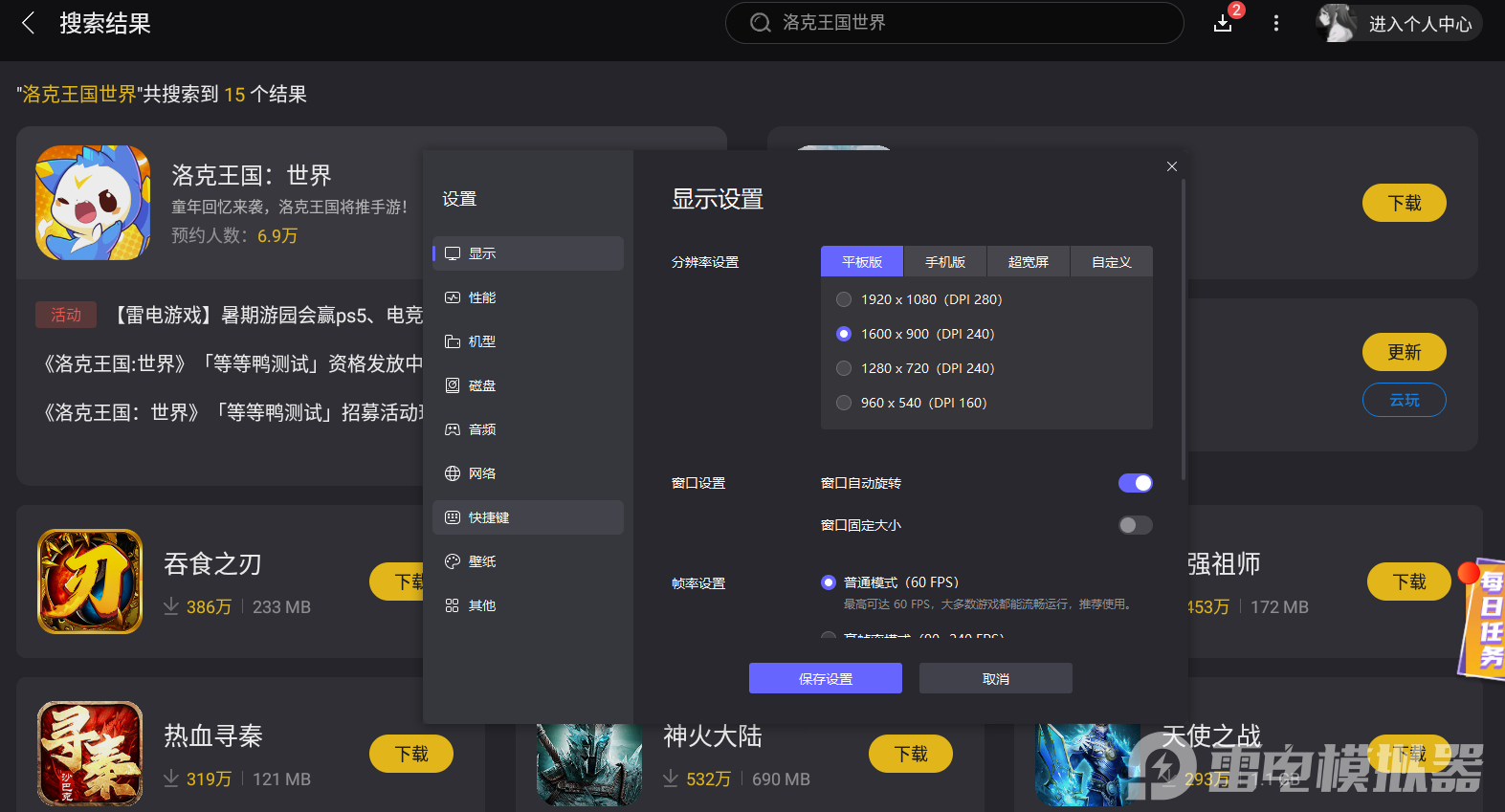The width and height of the screenshot is (1505, 812).
Task: Click 更新 update button
Action: (x=1405, y=352)
